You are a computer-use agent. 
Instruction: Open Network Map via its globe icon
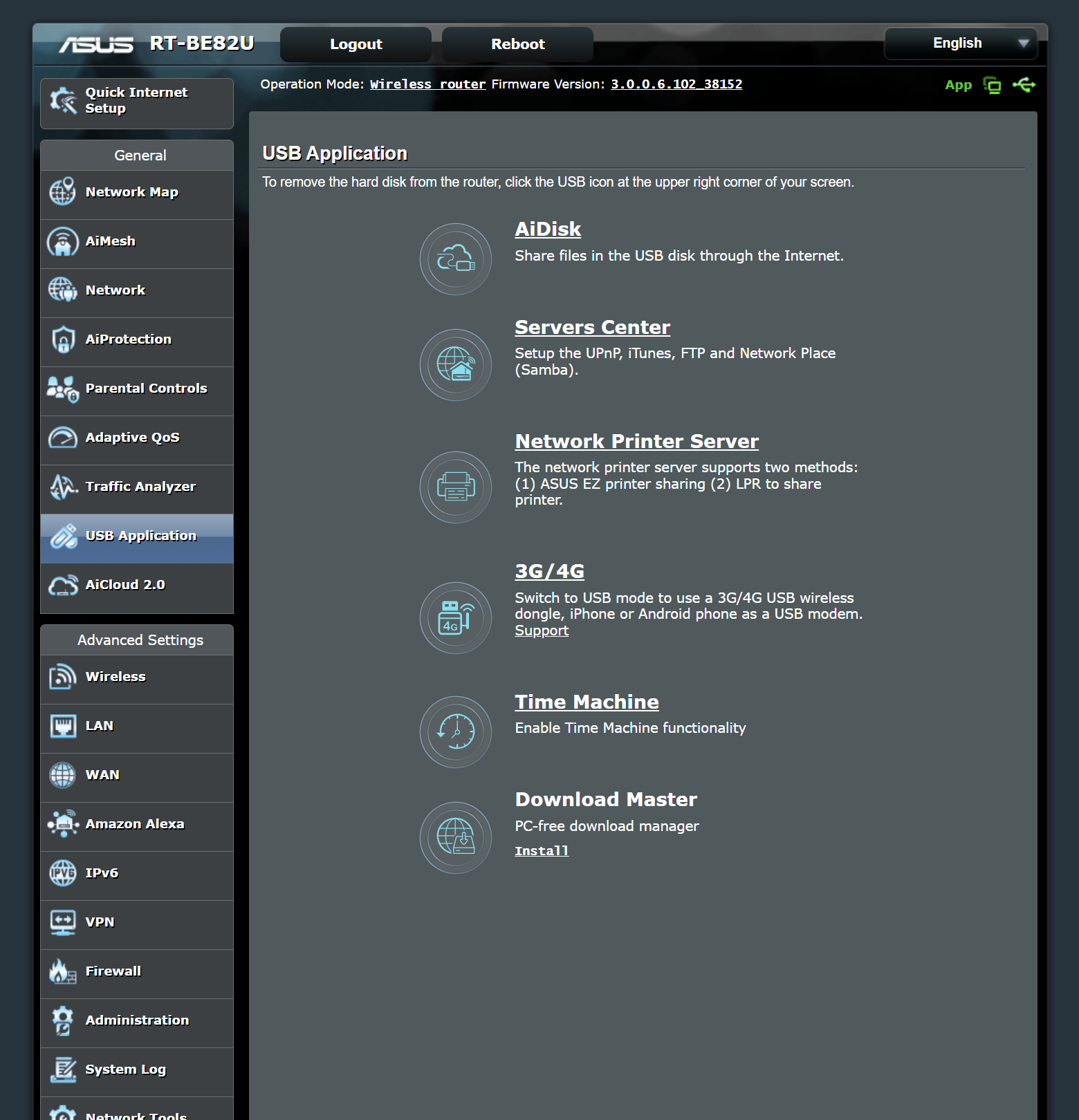click(63, 192)
